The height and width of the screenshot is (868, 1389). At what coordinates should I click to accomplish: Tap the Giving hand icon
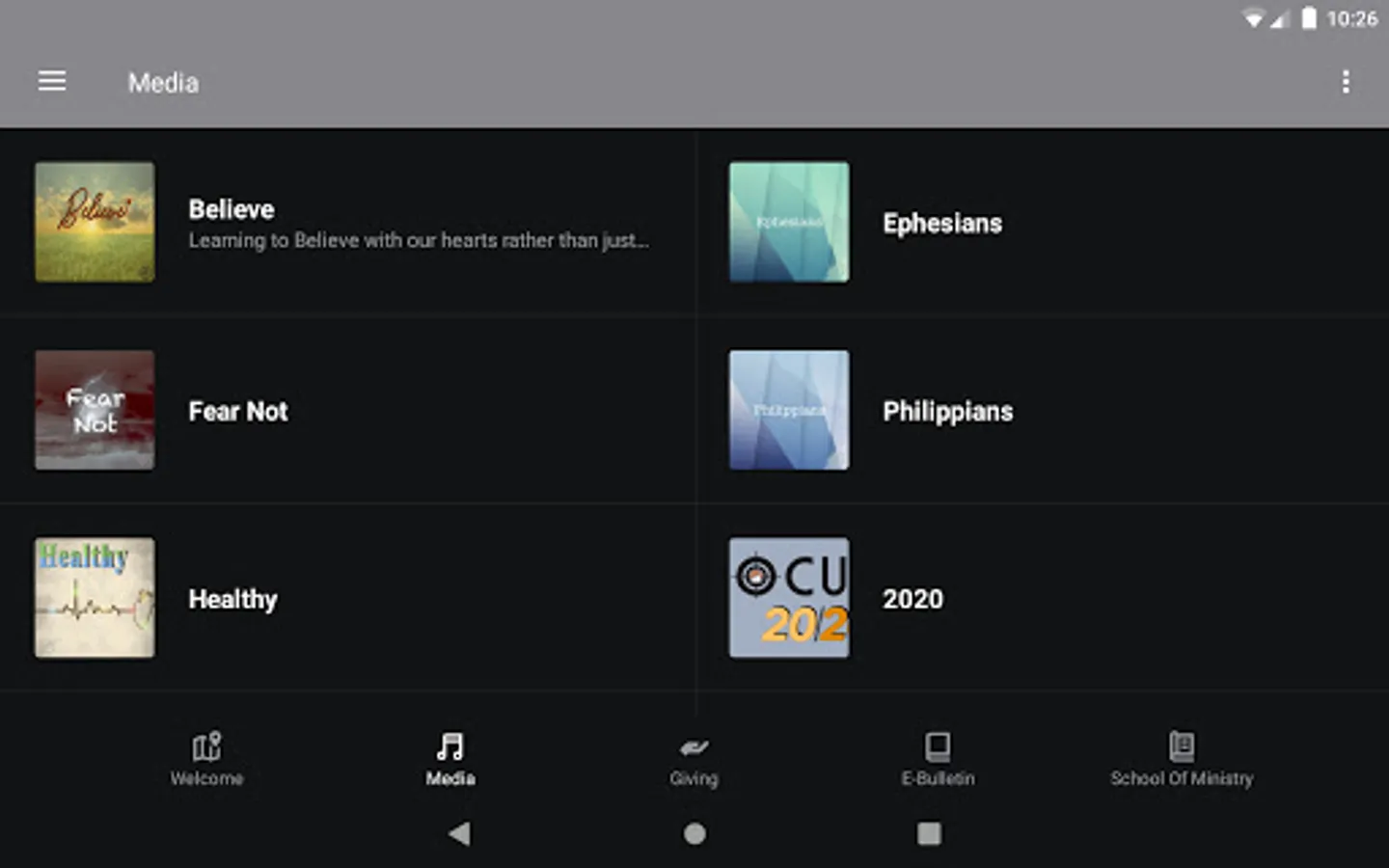point(694,745)
